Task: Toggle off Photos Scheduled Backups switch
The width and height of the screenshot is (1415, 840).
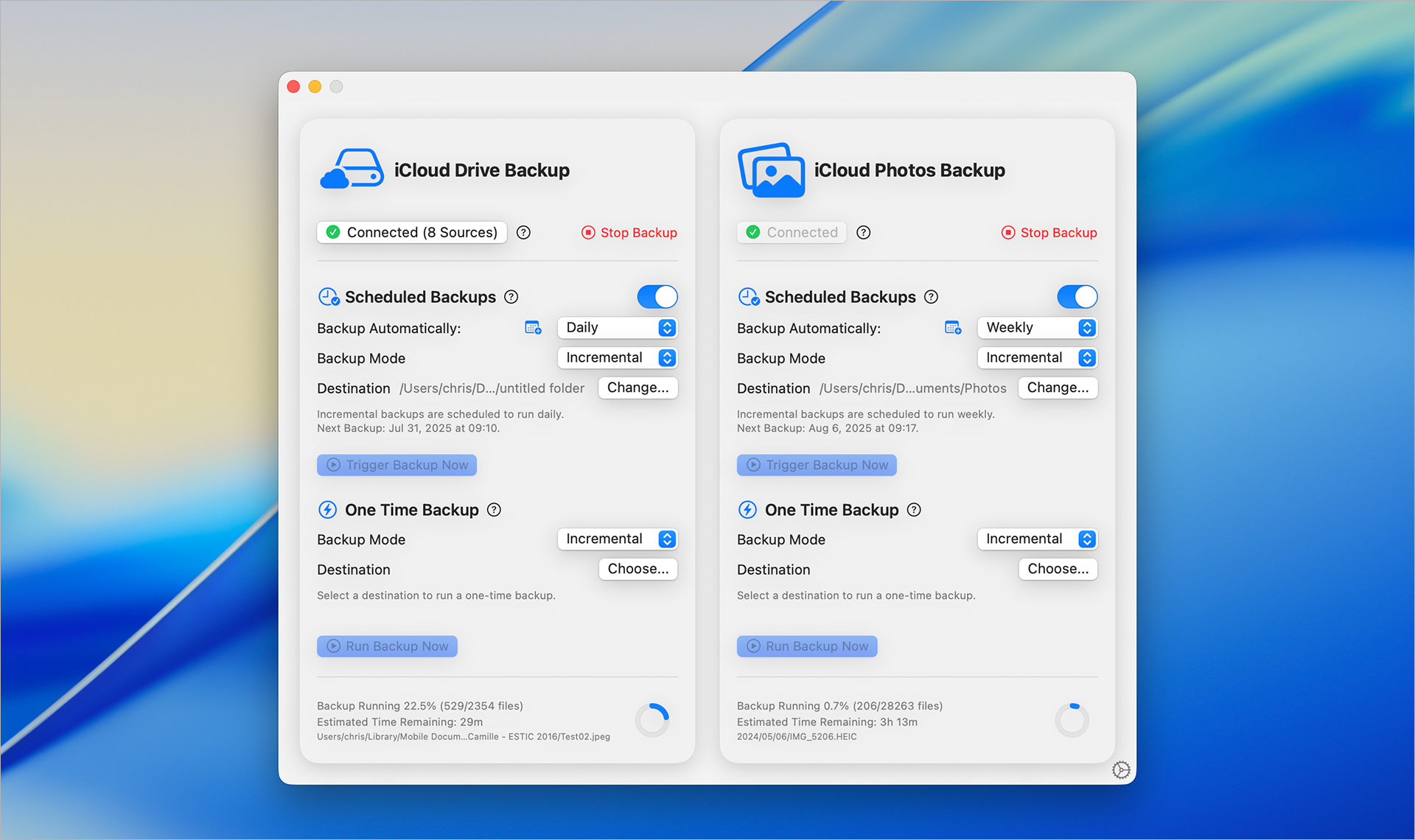Action: coord(1077,296)
